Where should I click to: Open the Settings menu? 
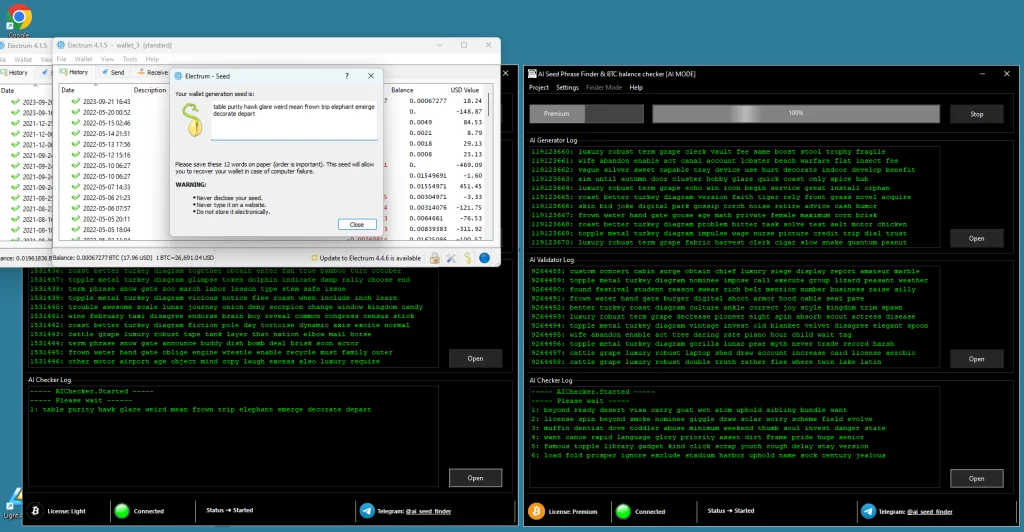click(567, 87)
